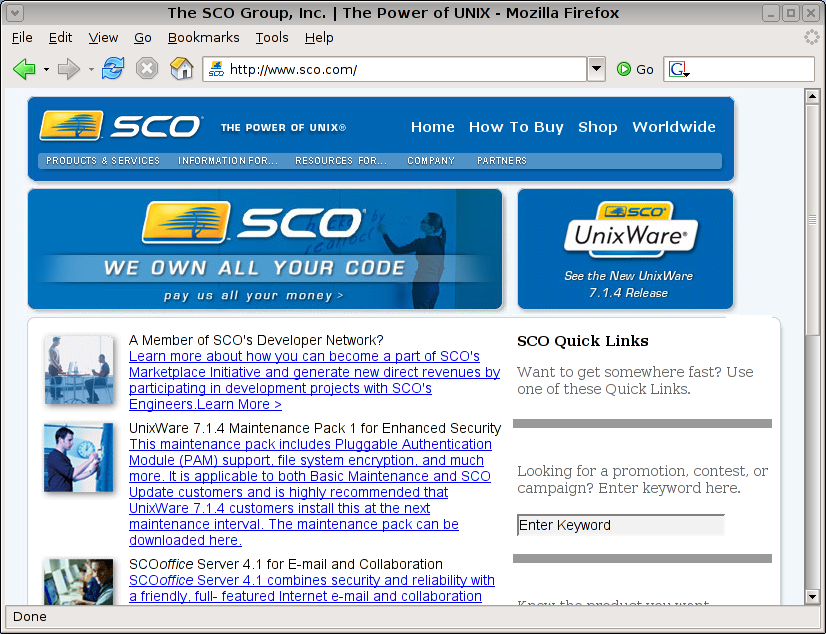Expand the Forward history dropdown arrow

(91, 70)
